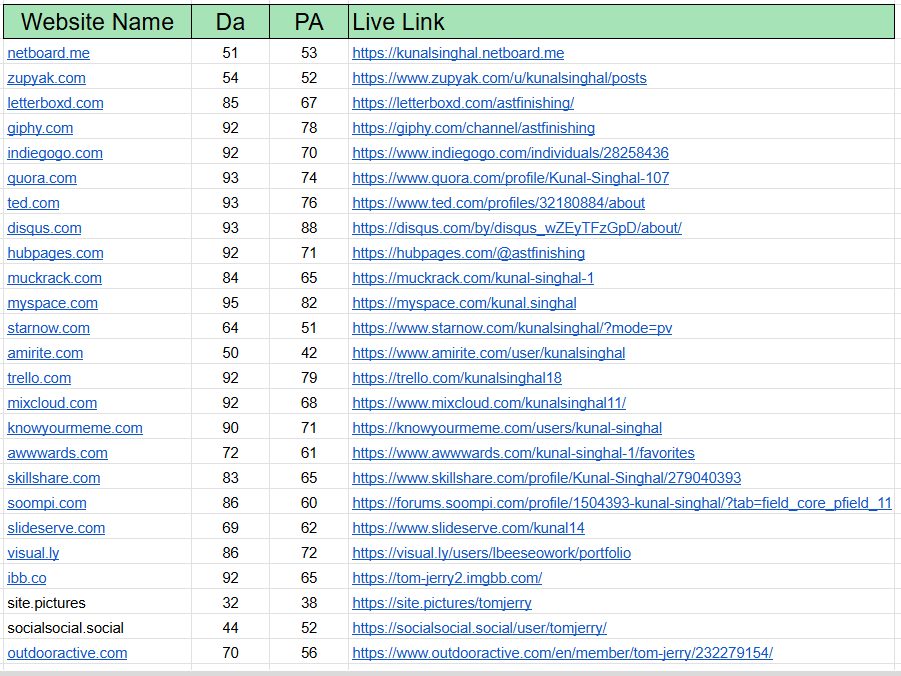Open disqus.com website name link
The image size is (901, 676).
(44, 228)
